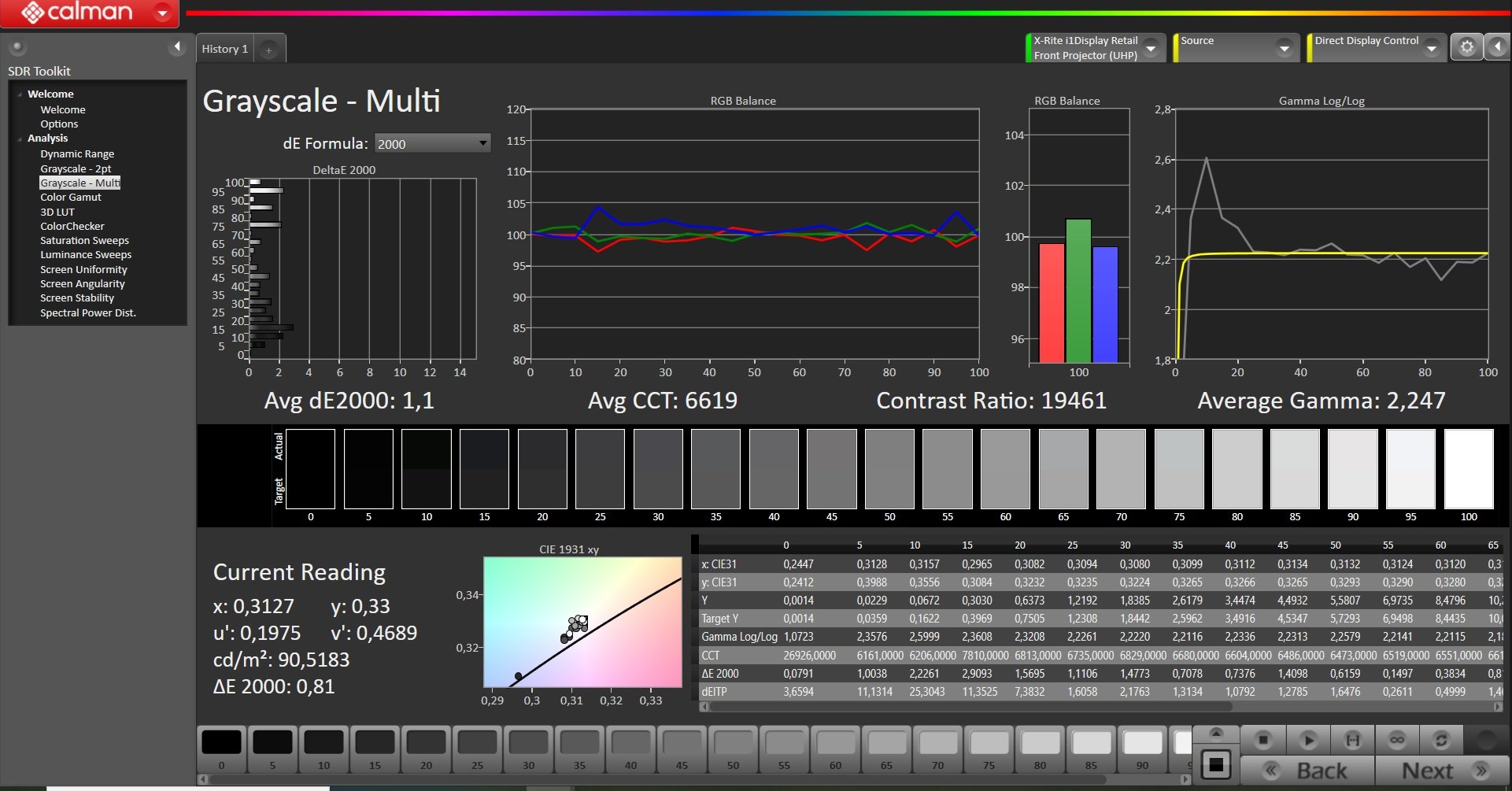The height and width of the screenshot is (791, 1512).
Task: Expand the Direct Display Control dropdown
Action: point(1431,48)
